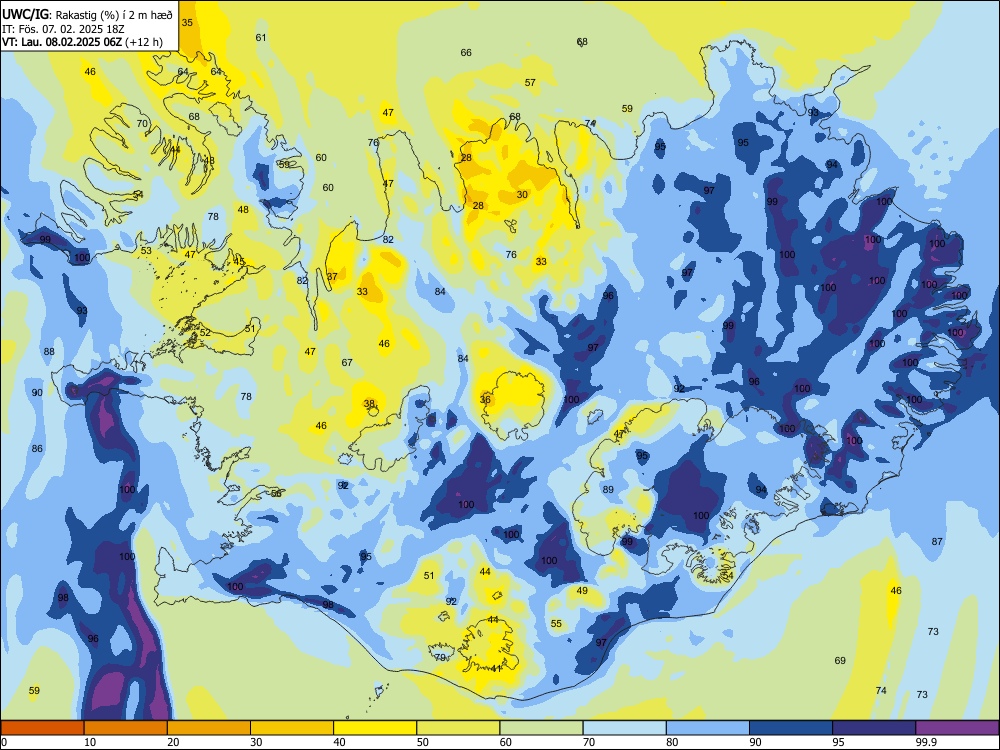
Task: Click the title text 'Rakastig (%) í 2 m hæð'
Action: pos(115,15)
